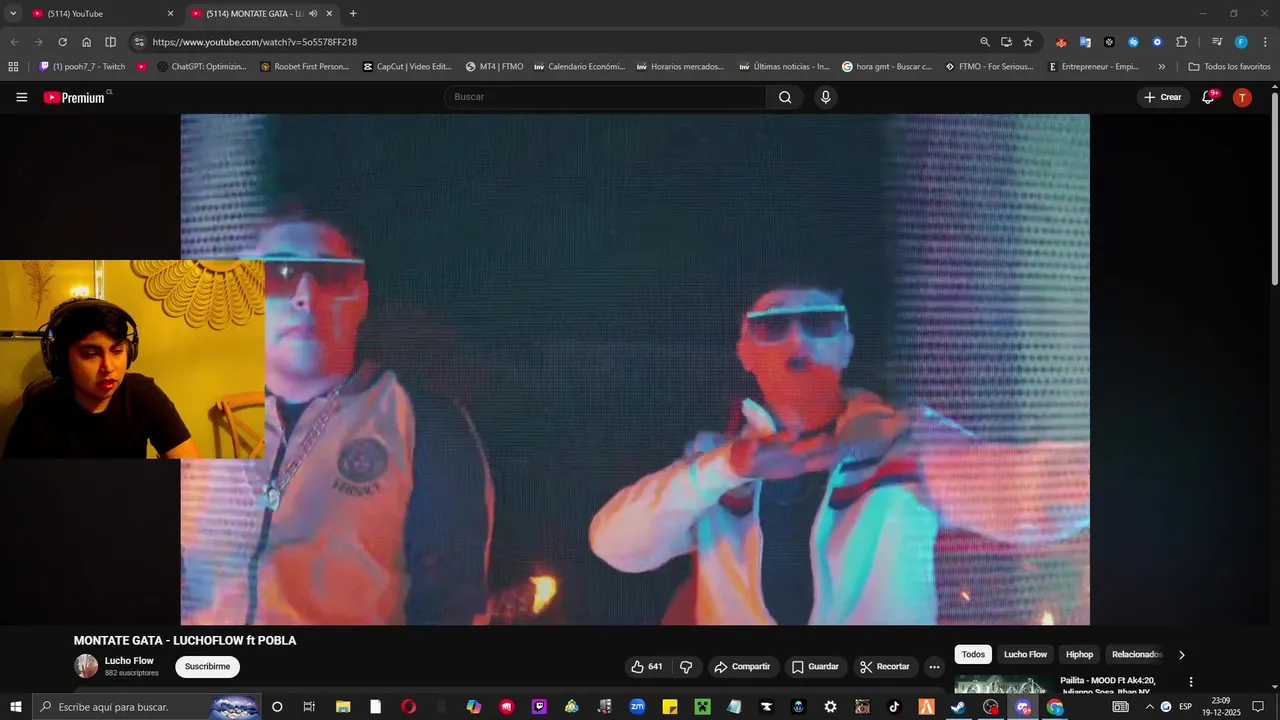This screenshot has height=720, width=1280.
Task: Clip the video with Recortar
Action: point(885,667)
